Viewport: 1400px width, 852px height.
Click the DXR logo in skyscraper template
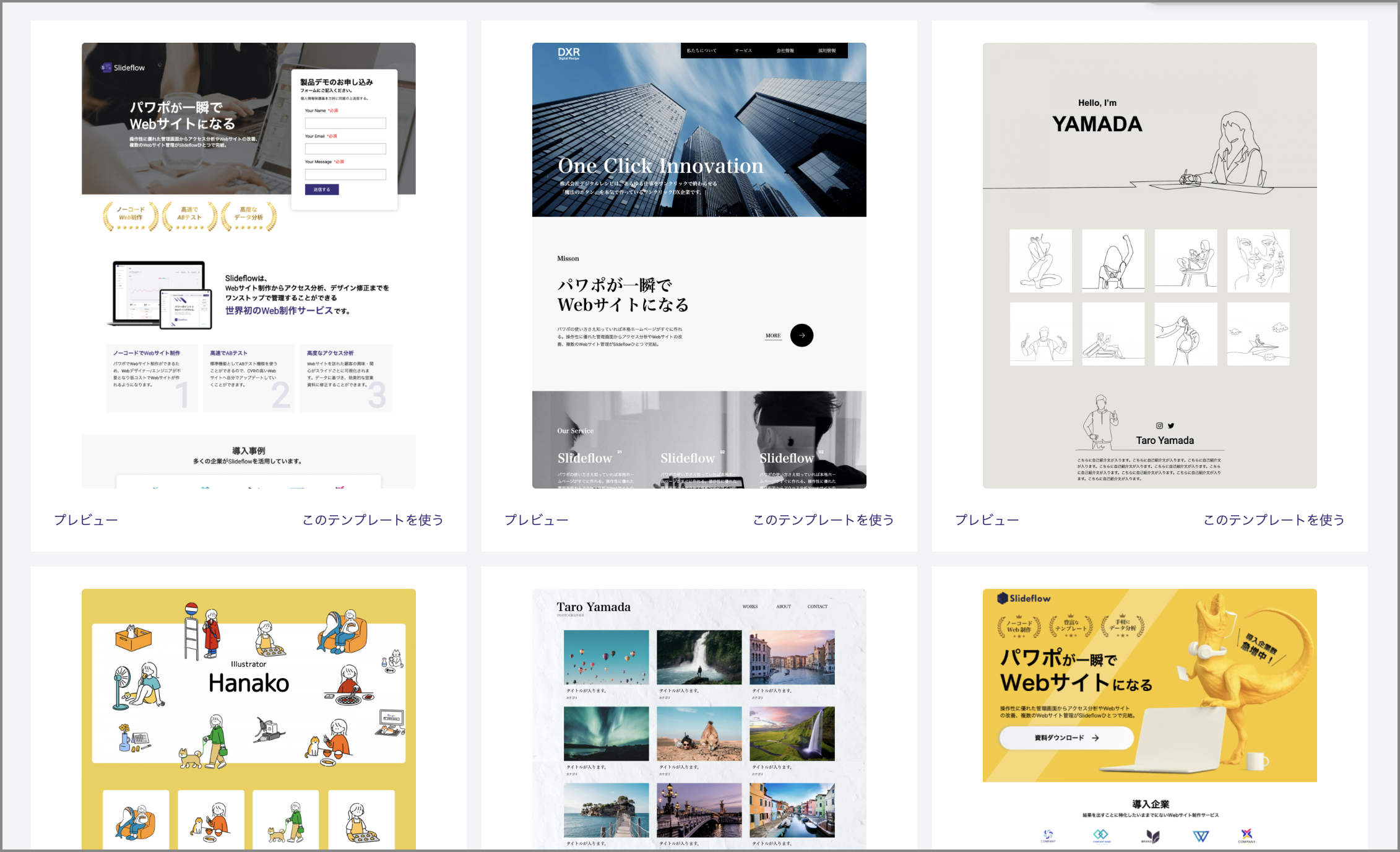tap(568, 53)
